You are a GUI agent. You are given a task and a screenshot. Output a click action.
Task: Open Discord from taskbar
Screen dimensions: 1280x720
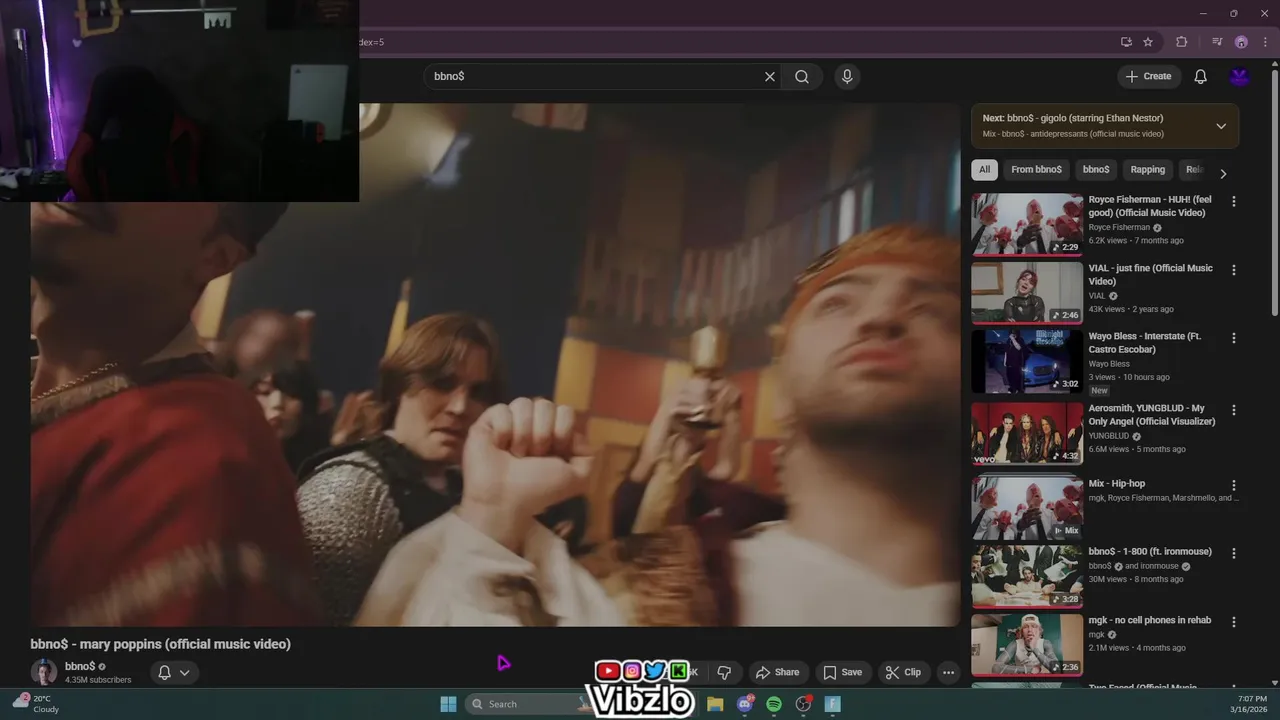[x=745, y=704]
